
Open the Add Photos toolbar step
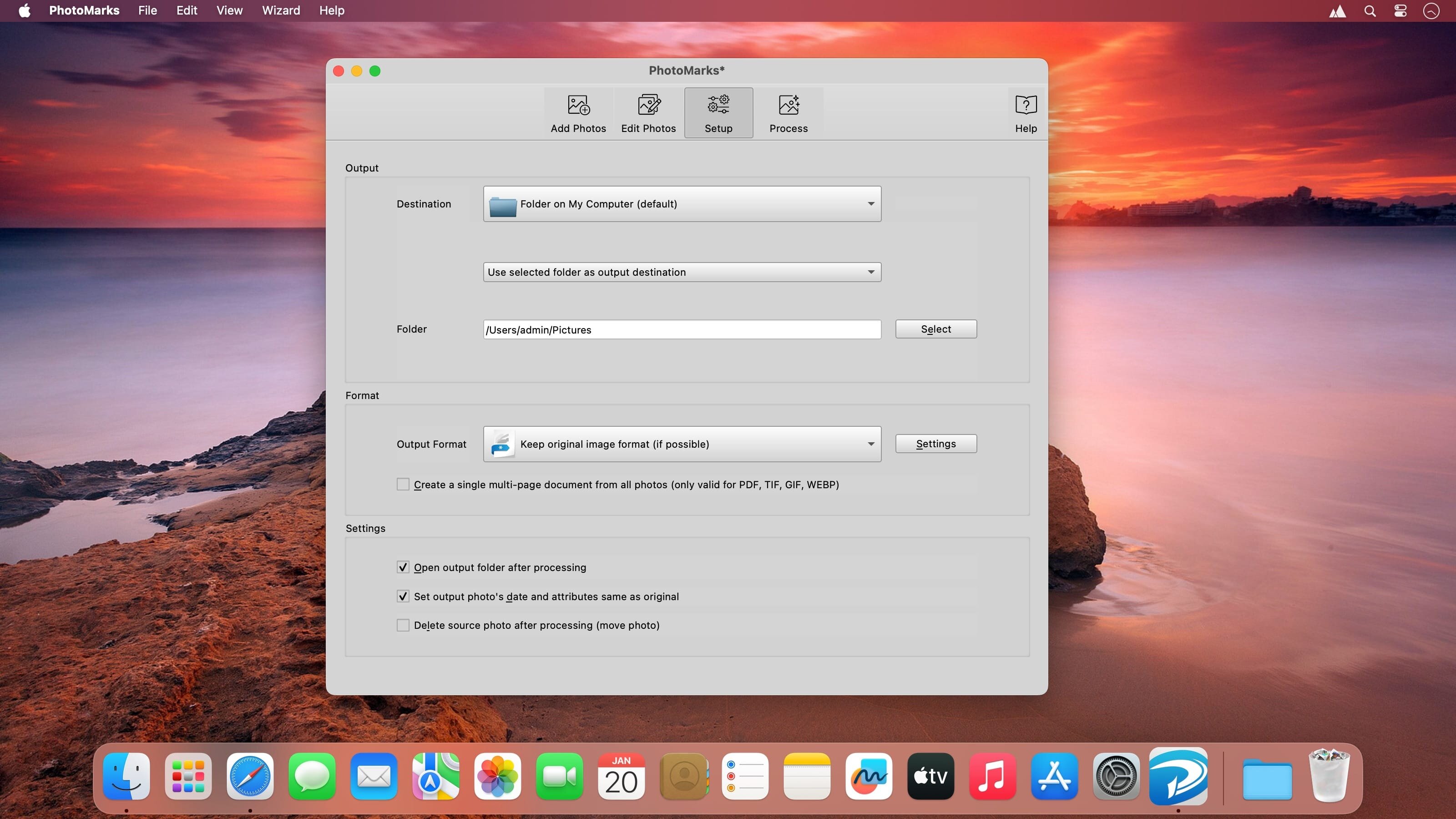coord(578,113)
